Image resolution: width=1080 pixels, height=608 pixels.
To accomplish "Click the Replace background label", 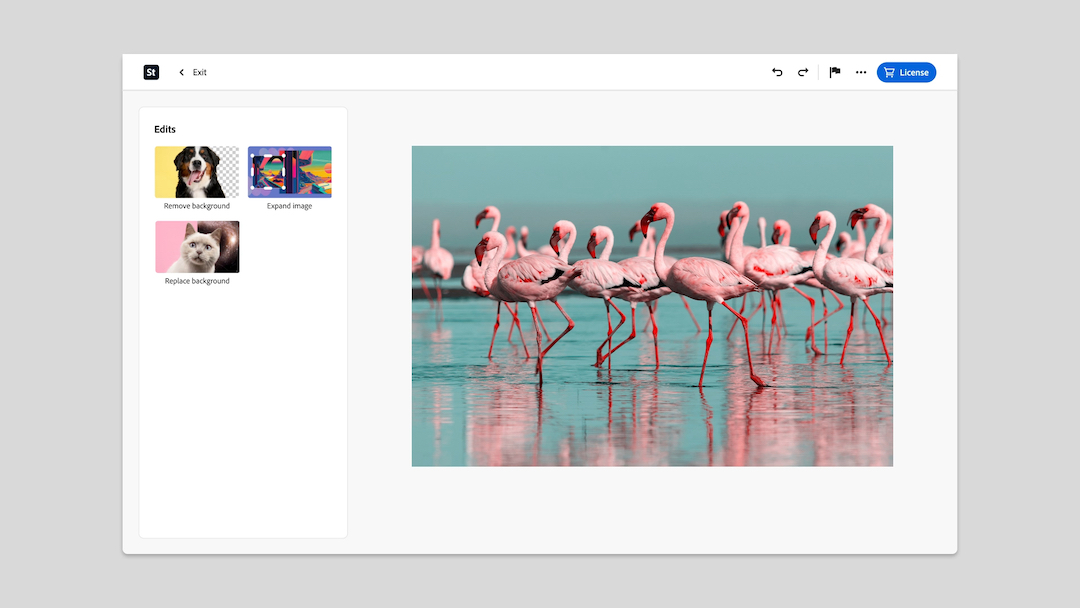I will click(x=197, y=281).
